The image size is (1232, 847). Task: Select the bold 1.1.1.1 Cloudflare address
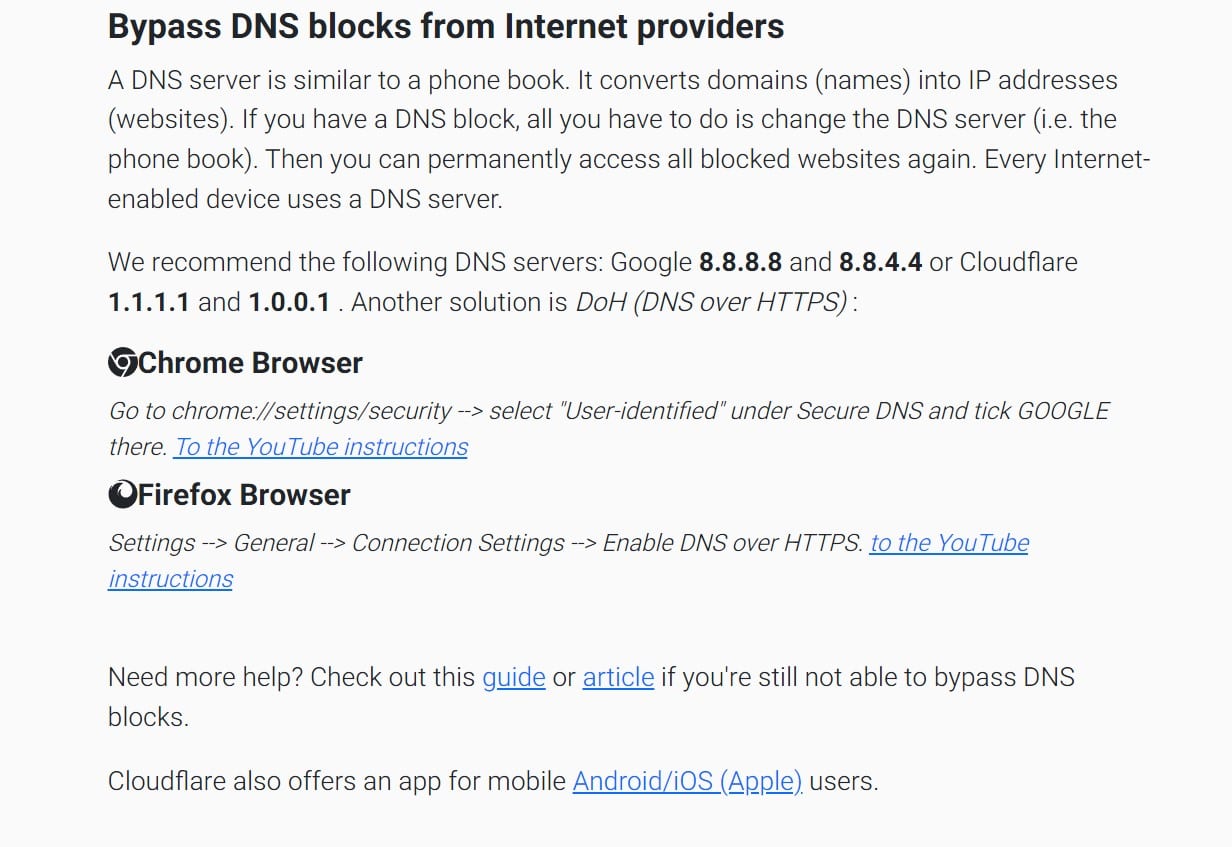tap(149, 302)
